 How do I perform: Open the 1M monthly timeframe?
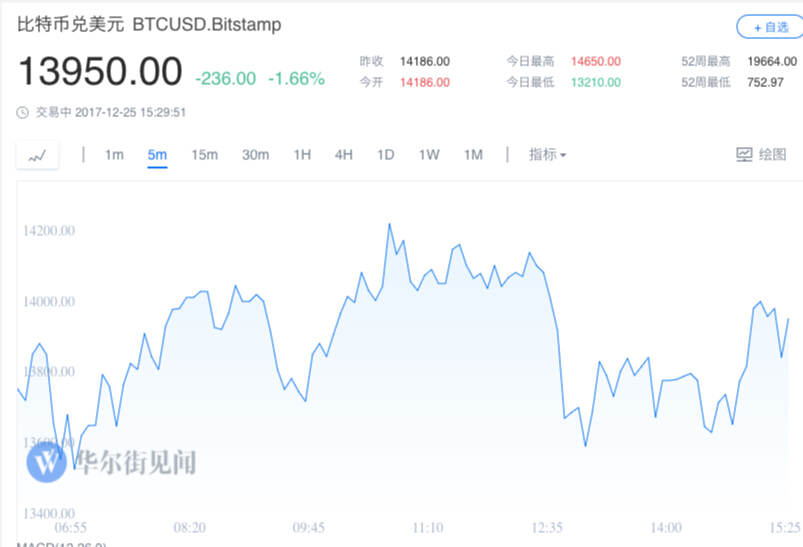pos(473,154)
